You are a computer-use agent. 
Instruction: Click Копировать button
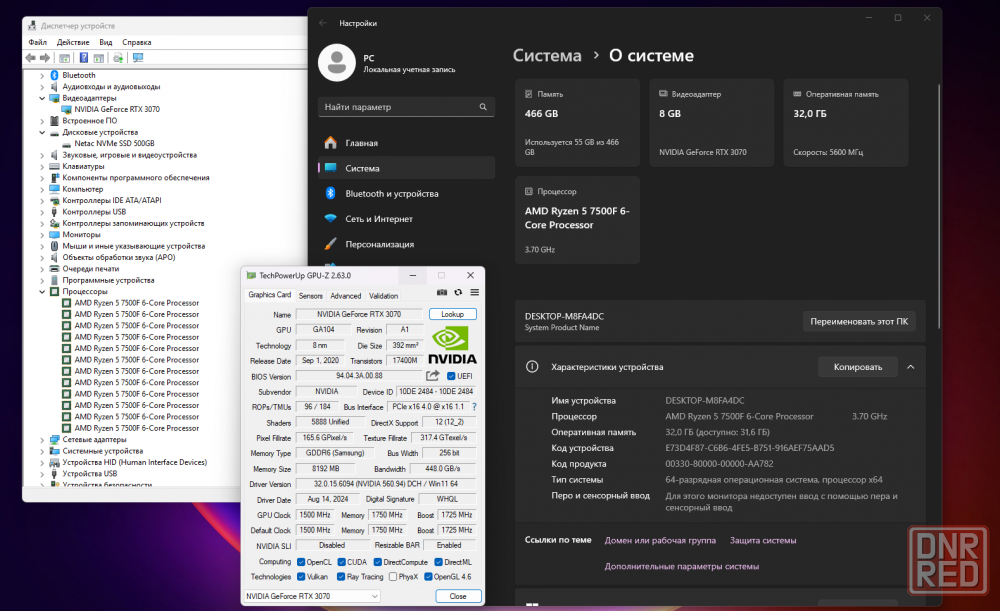pyautogui.click(x=858, y=367)
